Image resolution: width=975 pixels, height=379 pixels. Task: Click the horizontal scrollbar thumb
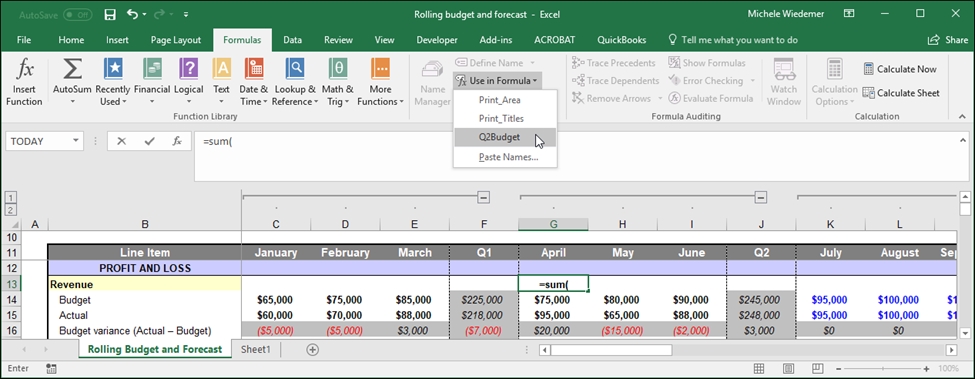pos(611,350)
